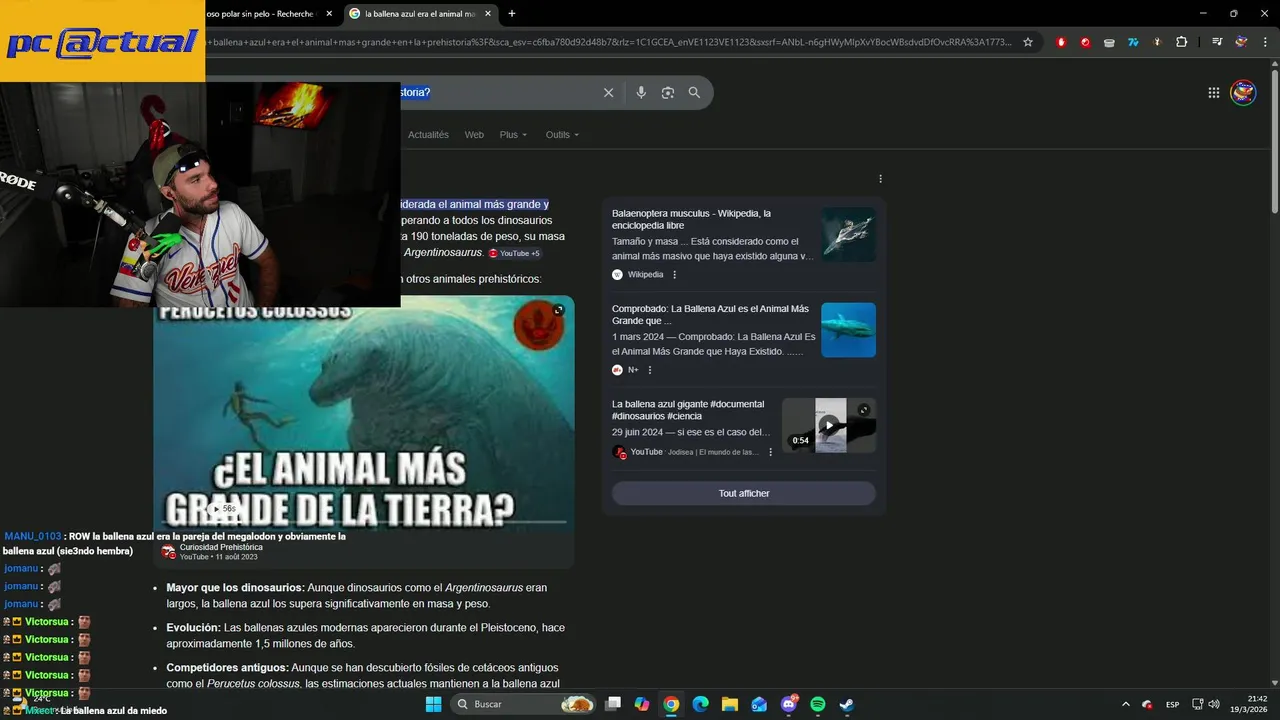The height and width of the screenshot is (720, 1280).
Task: Open 'Comprobado: La Ballena Azul' N+ article
Action: click(x=710, y=315)
